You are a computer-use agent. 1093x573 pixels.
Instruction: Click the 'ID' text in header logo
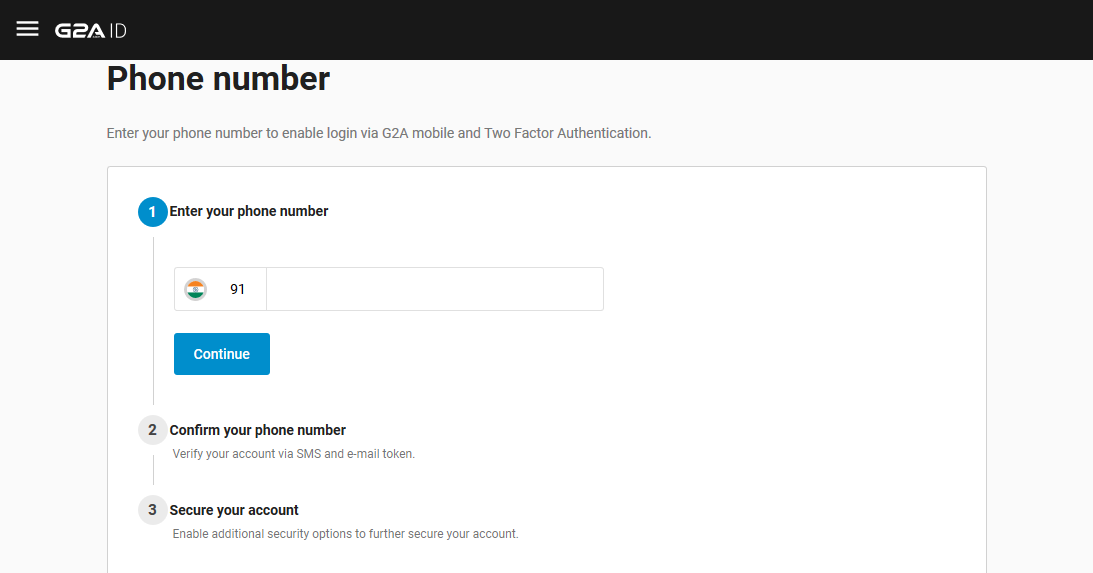coord(118,31)
